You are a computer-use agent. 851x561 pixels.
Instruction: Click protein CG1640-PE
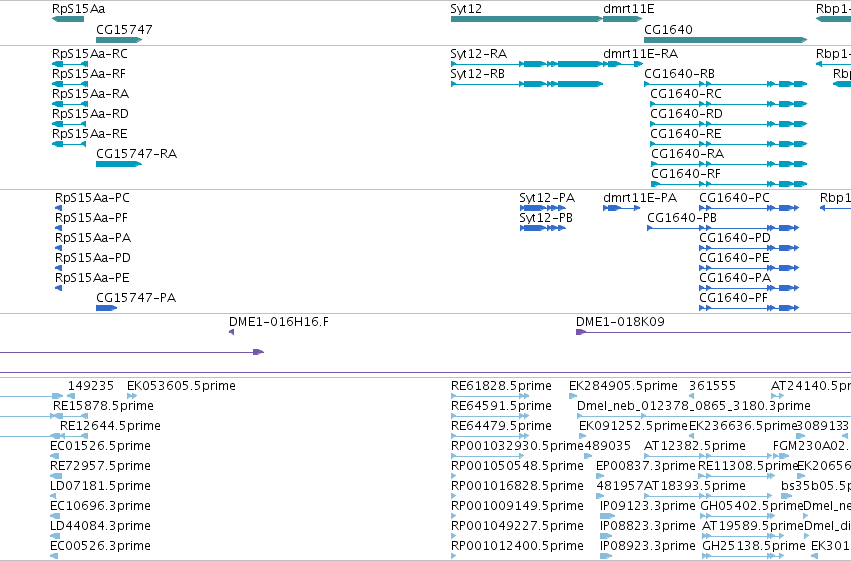734,258
